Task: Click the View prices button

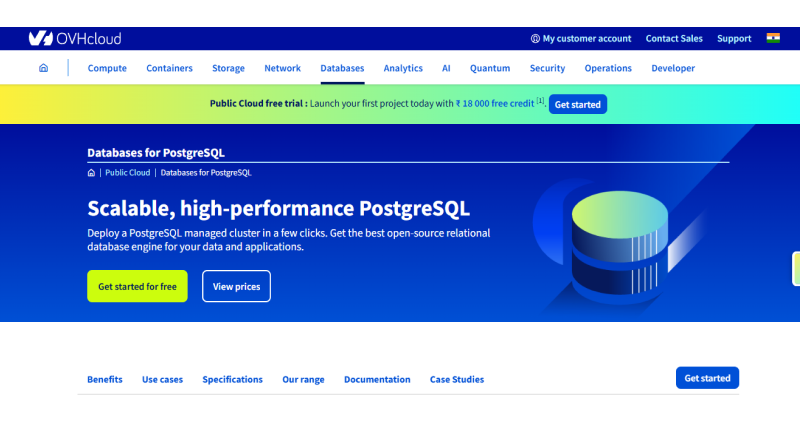Action: point(236,286)
